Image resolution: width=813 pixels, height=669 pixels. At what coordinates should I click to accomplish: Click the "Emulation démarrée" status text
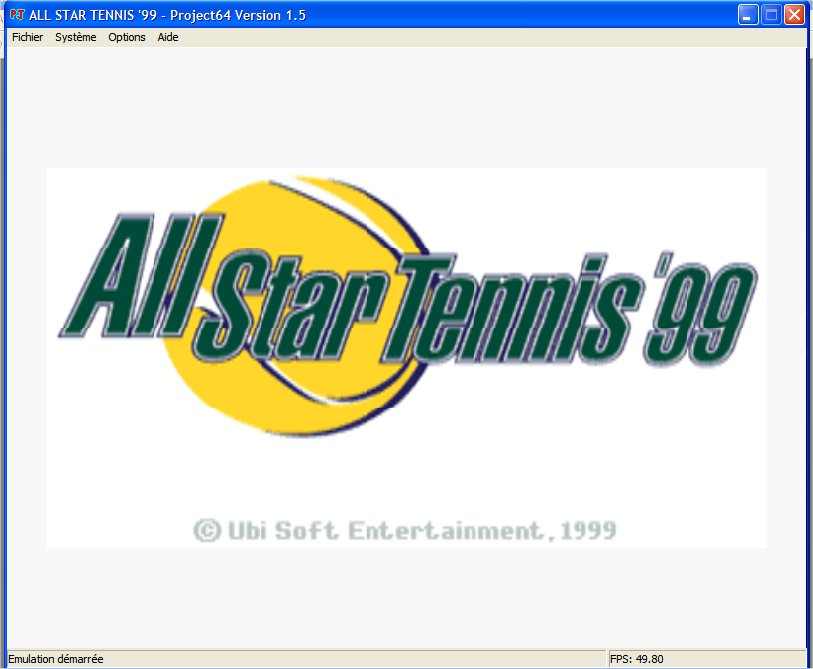coord(56,659)
